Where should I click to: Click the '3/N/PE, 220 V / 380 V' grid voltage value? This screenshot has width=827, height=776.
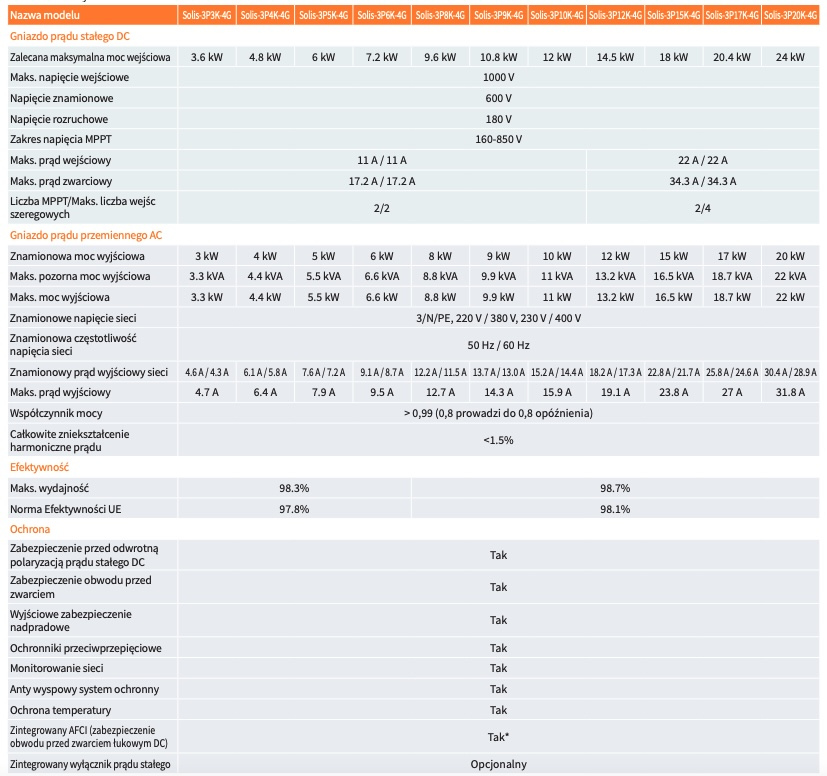[x=498, y=318]
